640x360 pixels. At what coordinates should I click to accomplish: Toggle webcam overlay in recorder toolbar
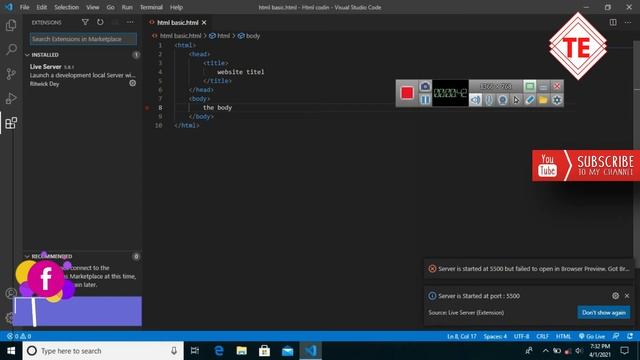pyautogui.click(x=502, y=100)
